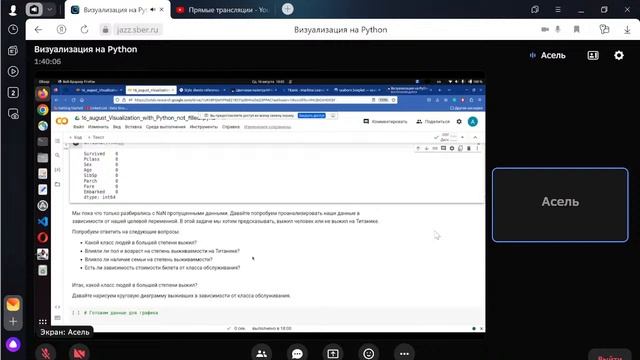640x360 pixels.
Task: Open the Yandex Mail icon in sidebar
Action: pos(13,304)
